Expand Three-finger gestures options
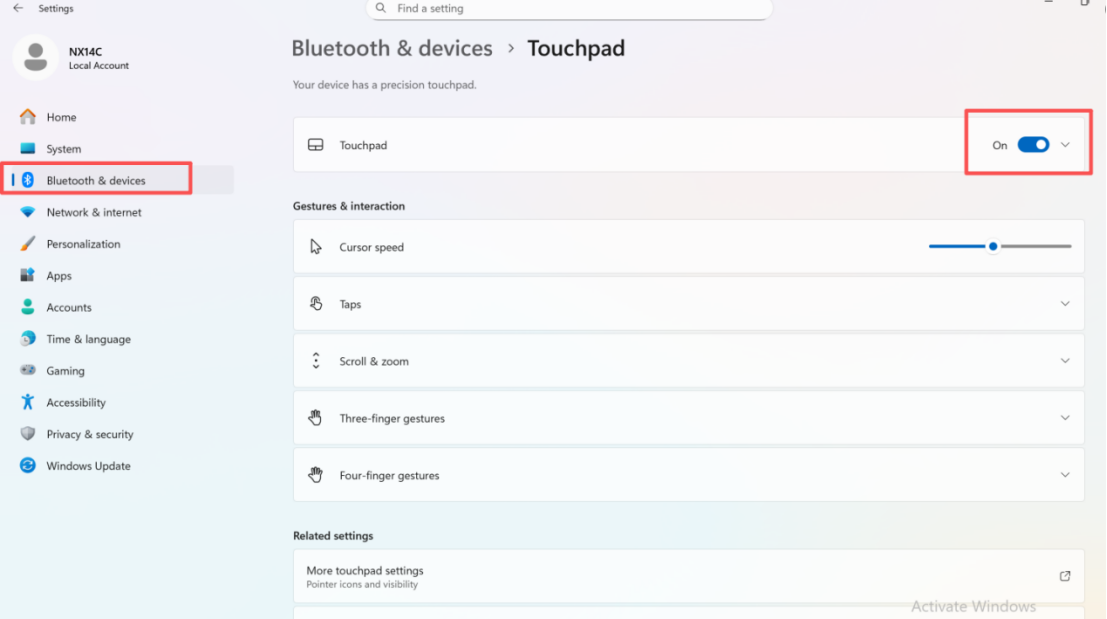This screenshot has height=619, width=1107. point(1065,418)
